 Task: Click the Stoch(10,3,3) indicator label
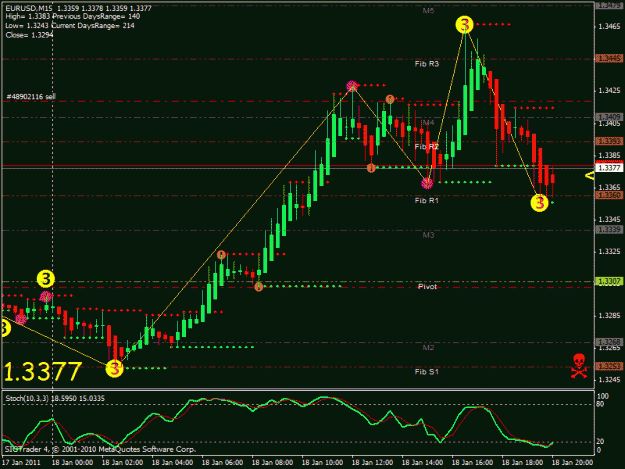[55, 398]
